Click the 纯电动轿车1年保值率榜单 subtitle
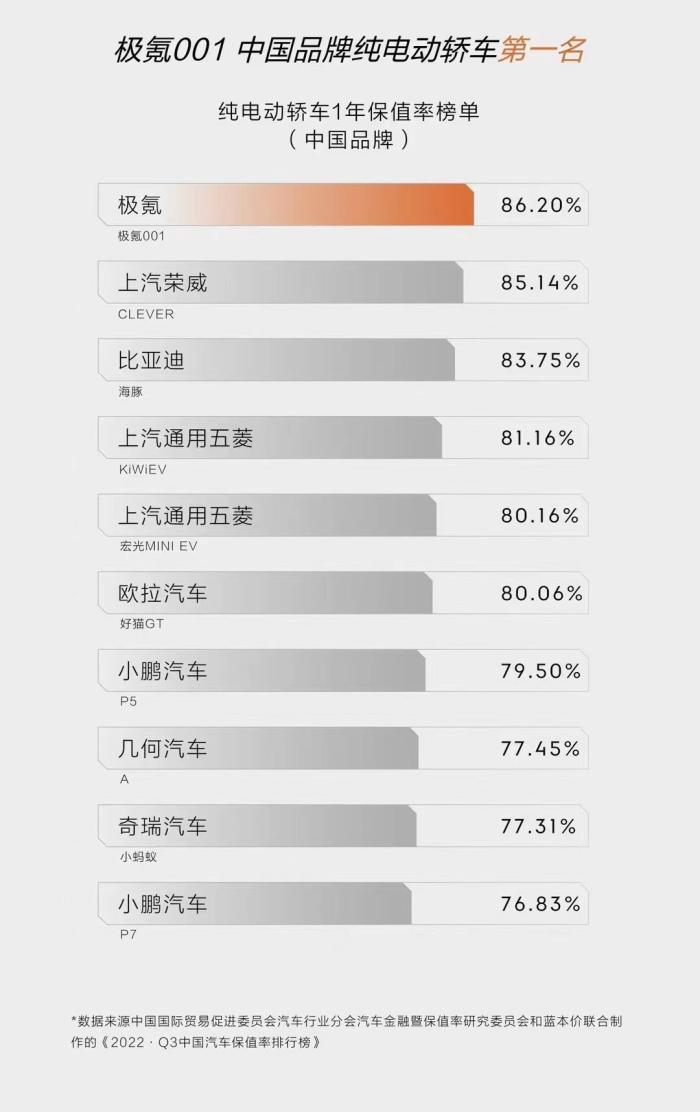Viewport: 700px width, 1112px height. tap(348, 111)
